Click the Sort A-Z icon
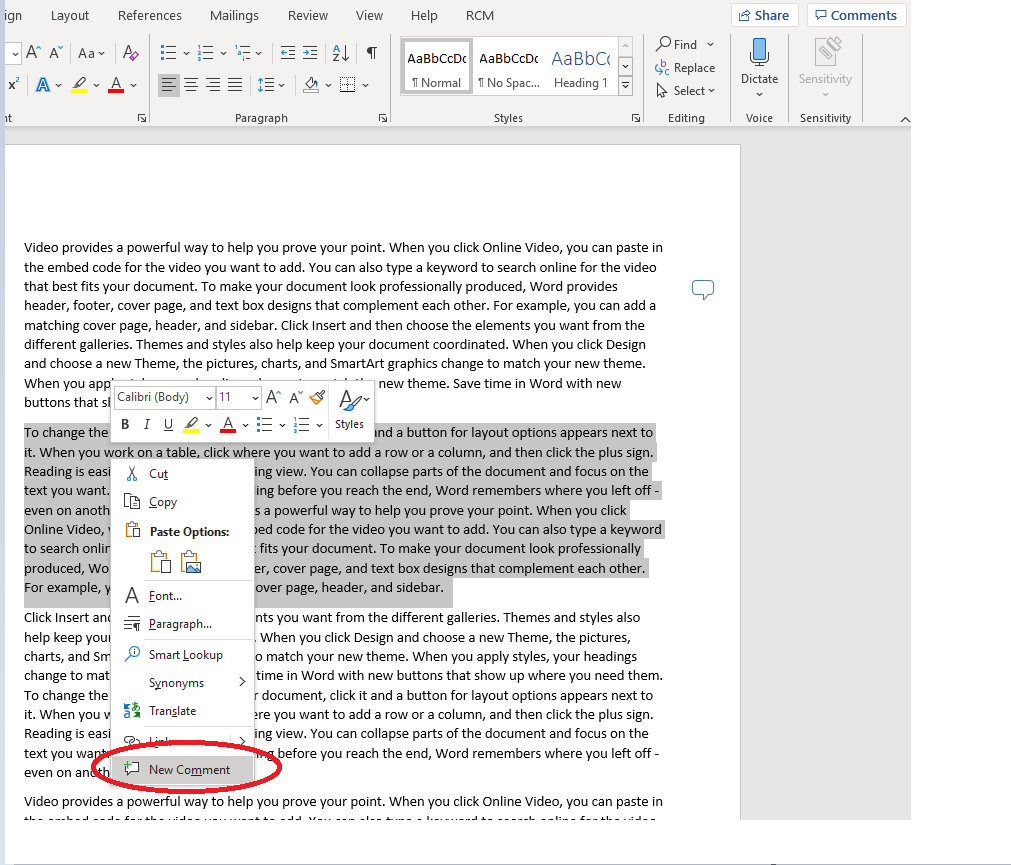Screen dimensions: 1011x865 (340, 53)
